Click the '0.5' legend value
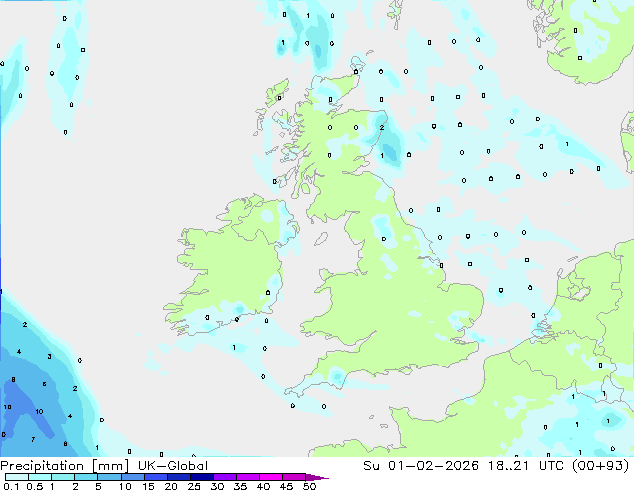The height and width of the screenshot is (490, 634). coord(34,486)
